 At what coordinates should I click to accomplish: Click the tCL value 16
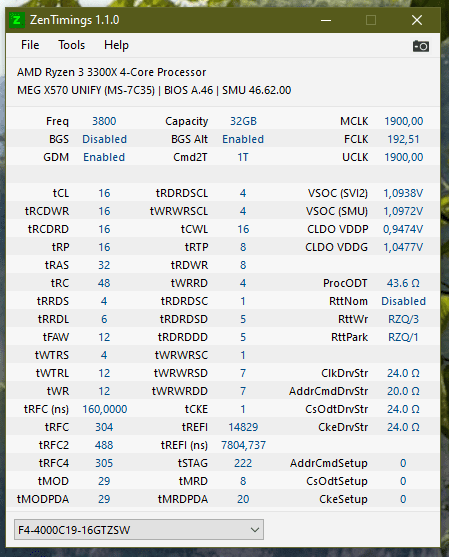click(x=104, y=193)
